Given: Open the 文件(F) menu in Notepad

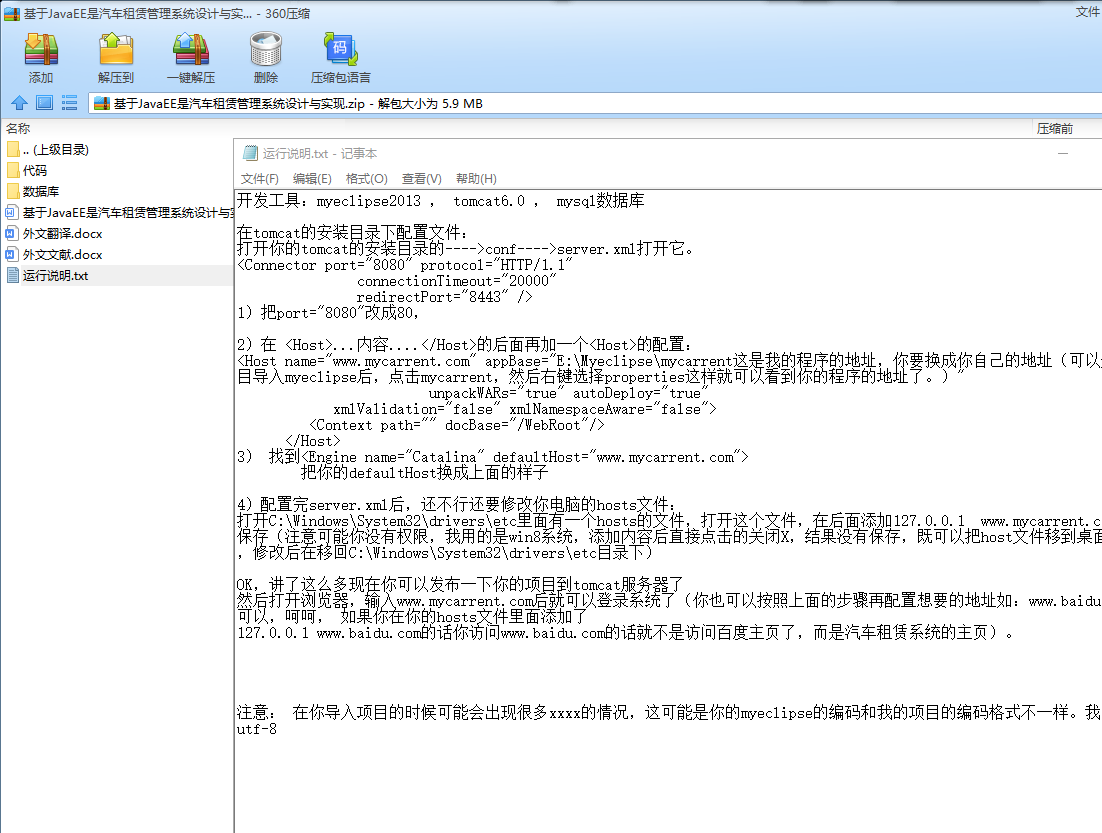Looking at the screenshot, I should (259, 179).
